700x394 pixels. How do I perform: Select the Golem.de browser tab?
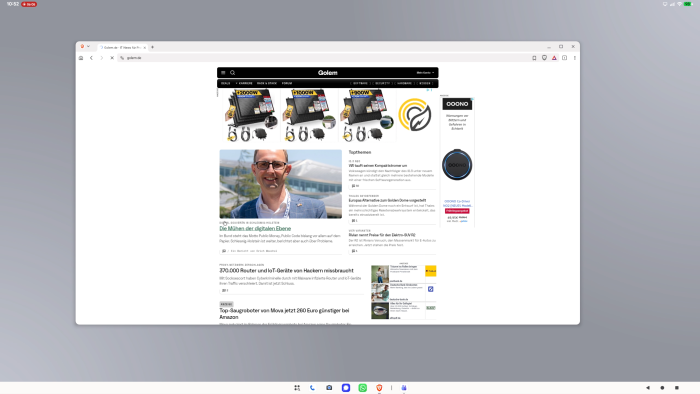122,47
